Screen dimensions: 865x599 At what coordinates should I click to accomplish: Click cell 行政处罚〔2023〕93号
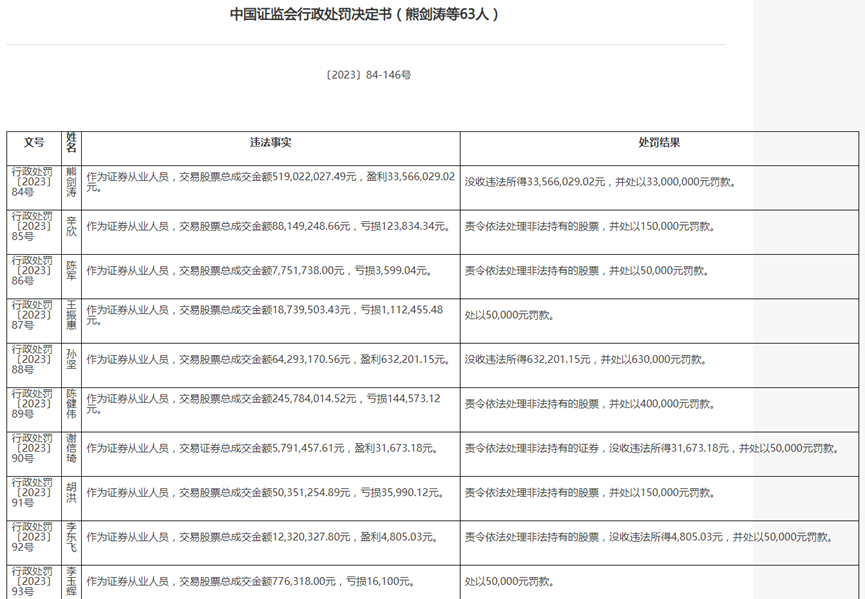[x=33, y=581]
